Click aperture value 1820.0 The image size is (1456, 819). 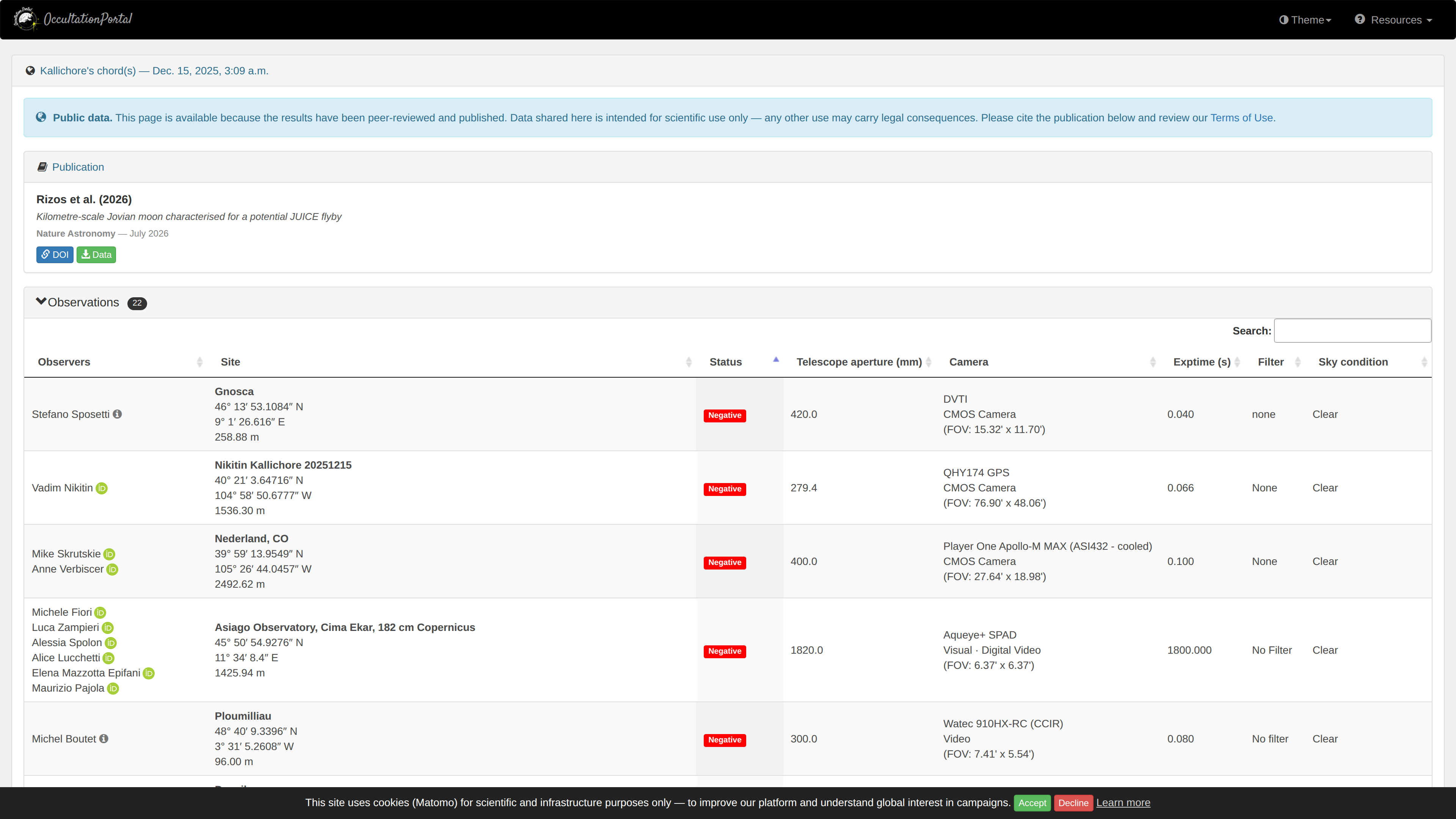tap(806, 650)
